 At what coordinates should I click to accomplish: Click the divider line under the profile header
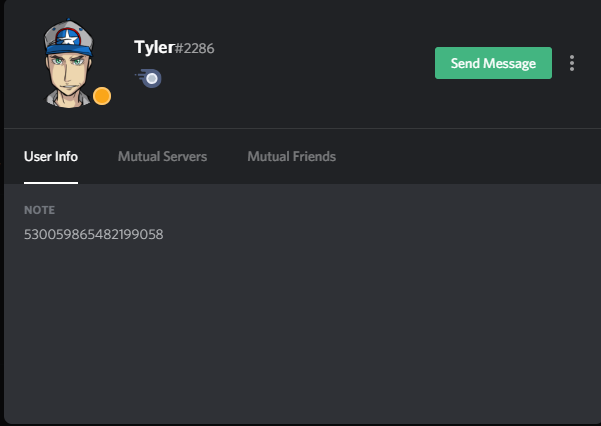pyautogui.click(x=302, y=128)
